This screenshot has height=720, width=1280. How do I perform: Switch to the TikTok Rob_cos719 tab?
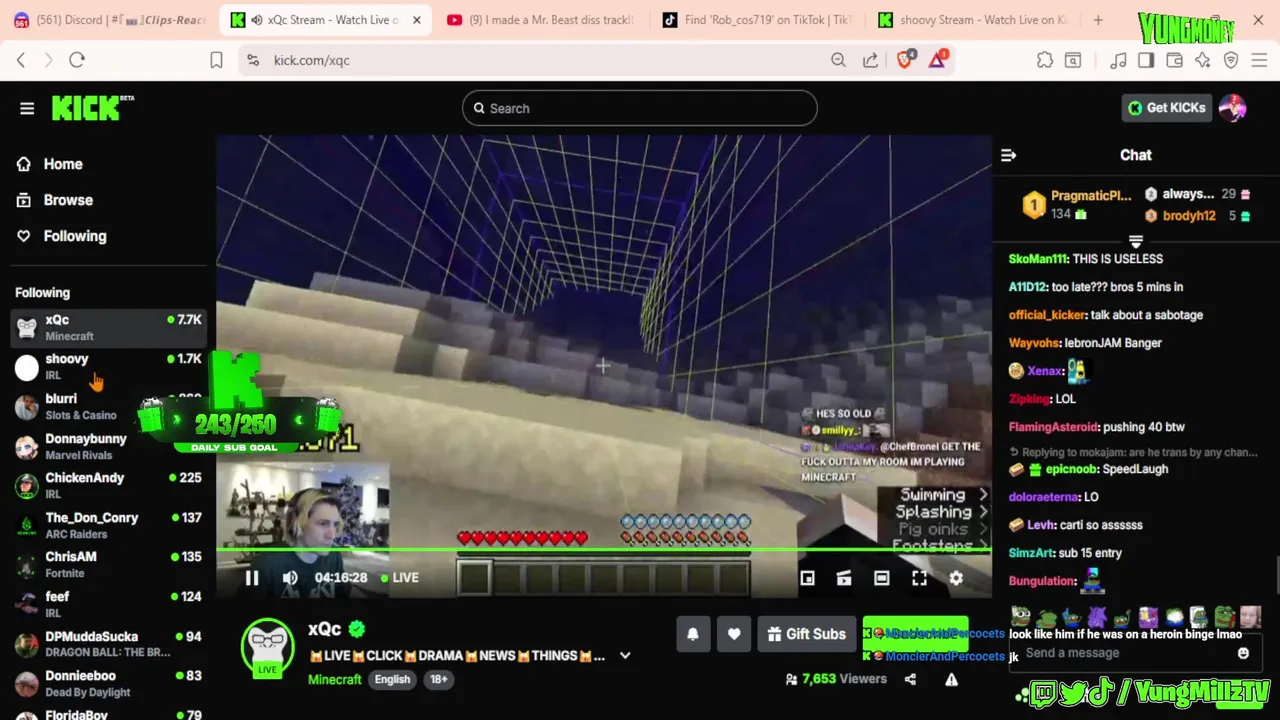(x=758, y=20)
